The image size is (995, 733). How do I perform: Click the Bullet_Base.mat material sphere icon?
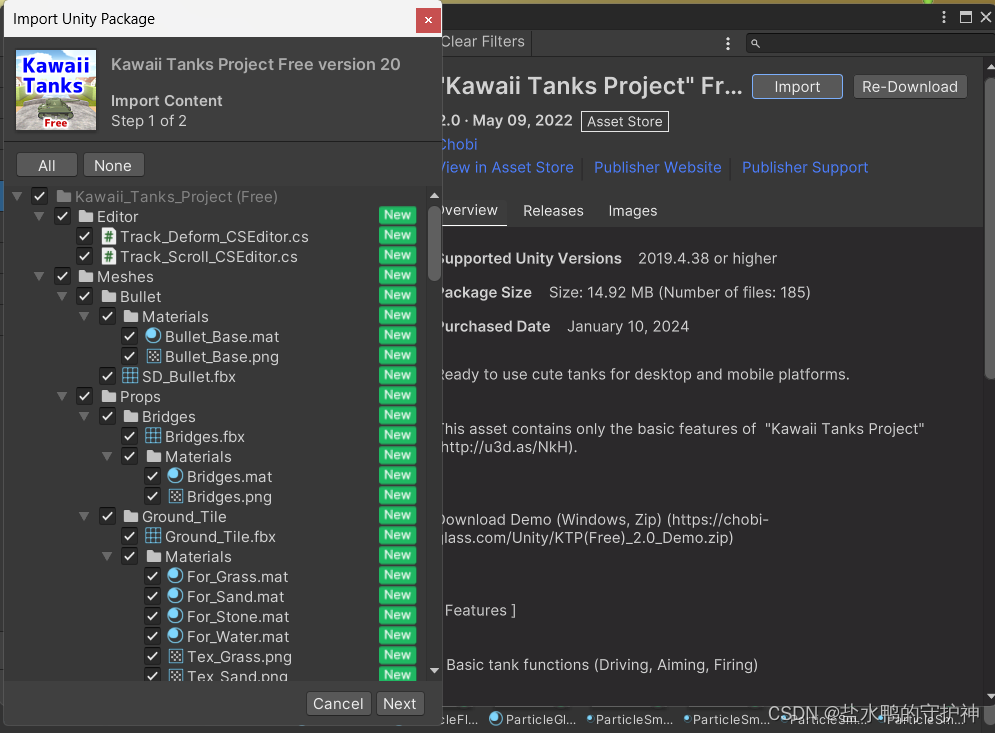click(153, 336)
